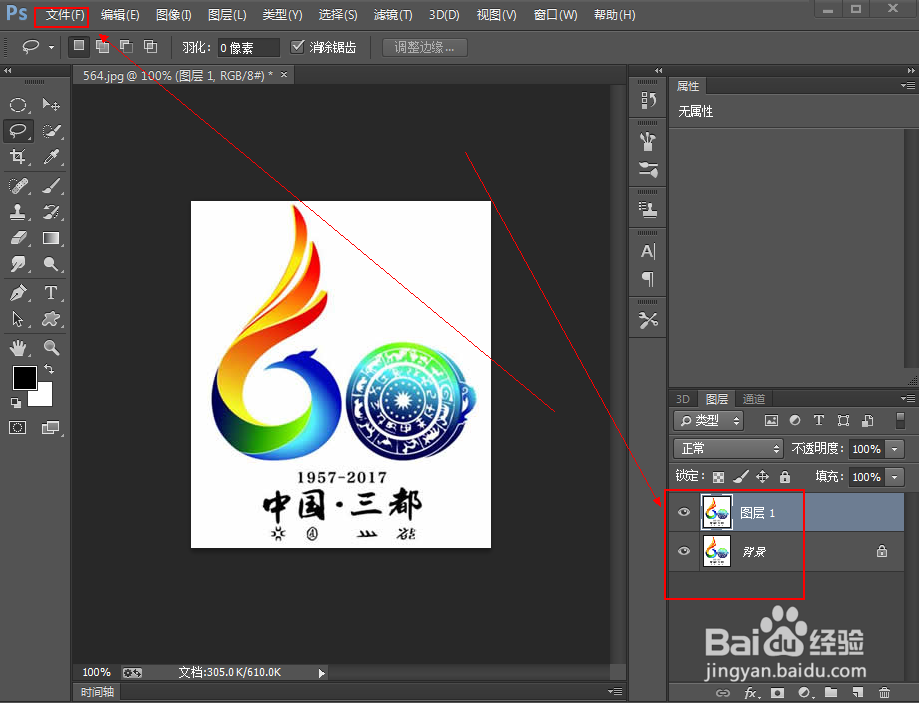The height and width of the screenshot is (703, 919).
Task: Switch to the 3D panel tab
Action: [x=682, y=399]
